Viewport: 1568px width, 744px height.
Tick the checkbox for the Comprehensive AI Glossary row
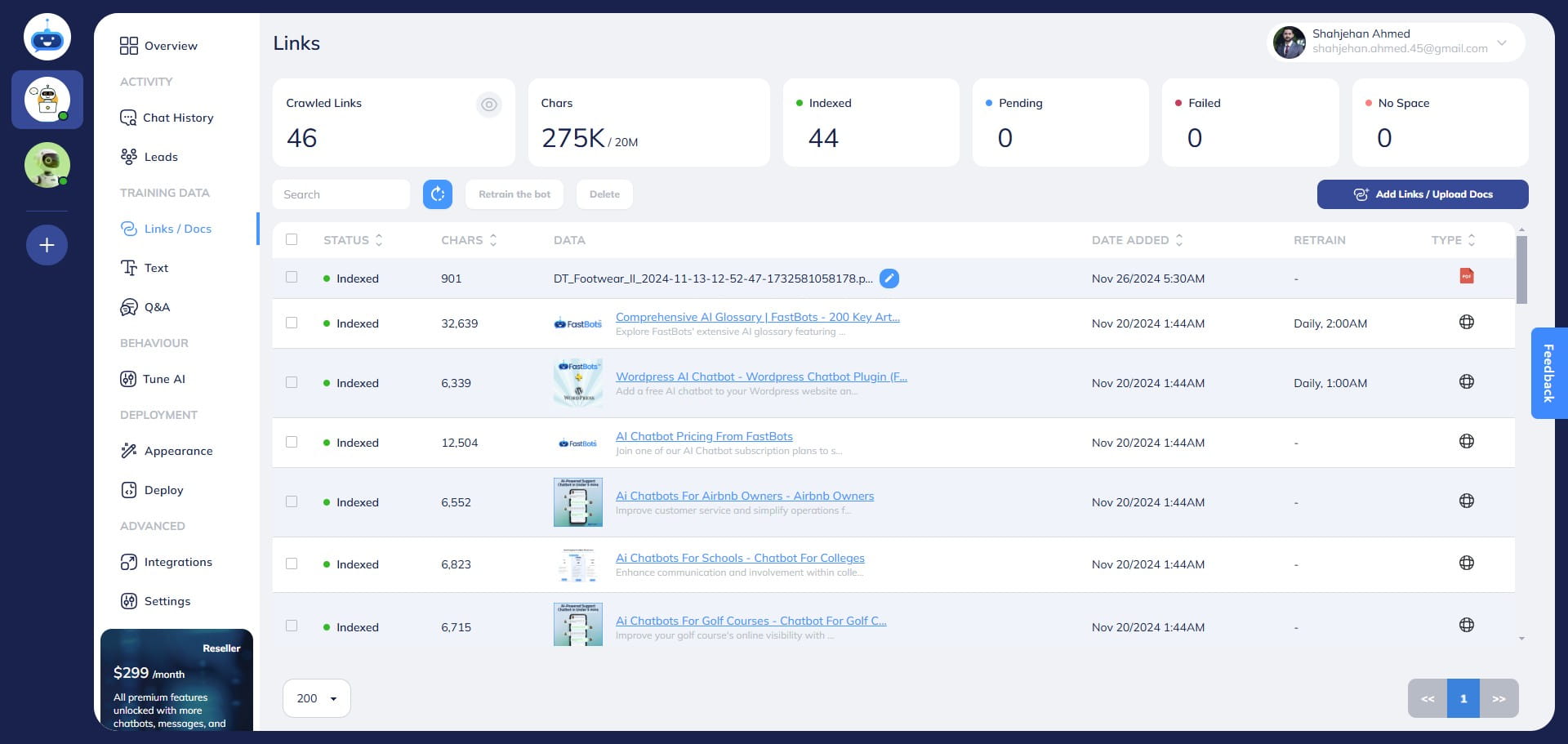point(292,323)
